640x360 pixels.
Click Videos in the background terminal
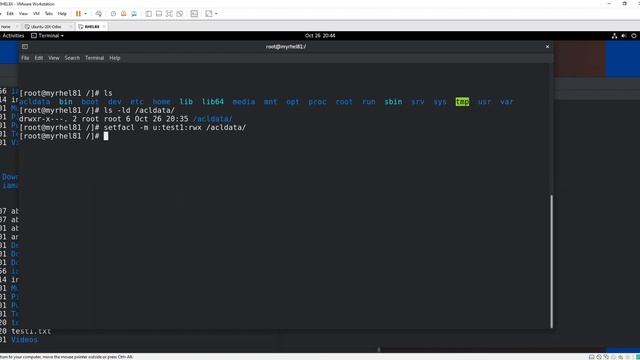click(x=24, y=340)
